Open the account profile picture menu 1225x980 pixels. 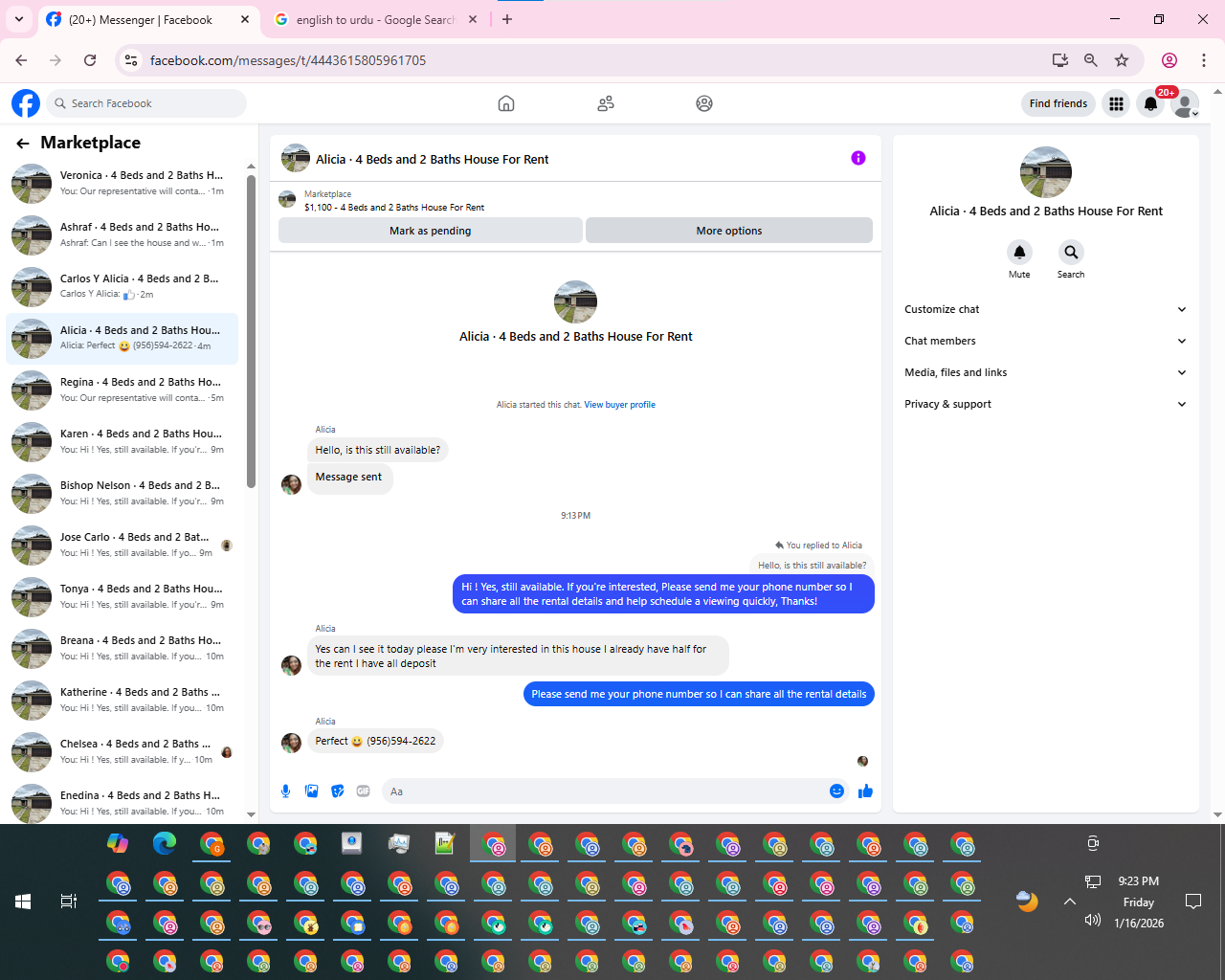pyautogui.click(x=1185, y=103)
